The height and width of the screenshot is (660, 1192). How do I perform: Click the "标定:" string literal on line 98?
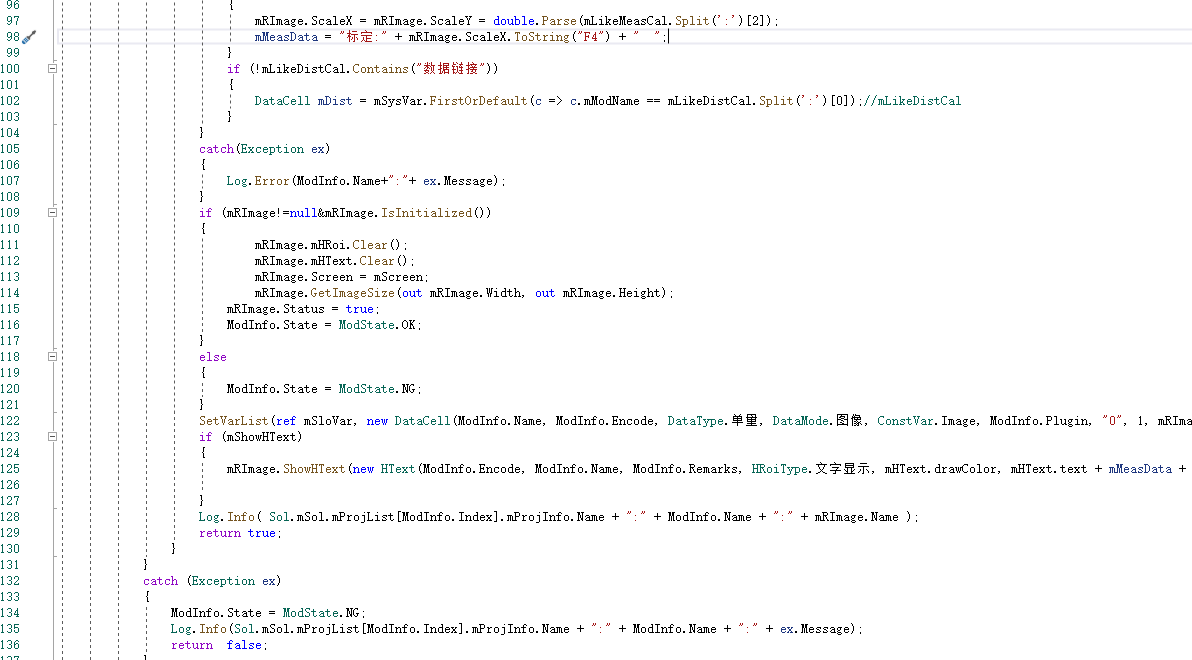point(363,36)
